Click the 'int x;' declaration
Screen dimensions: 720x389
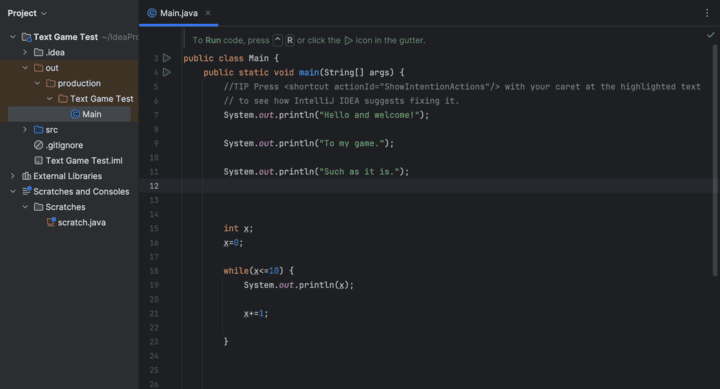[238, 228]
